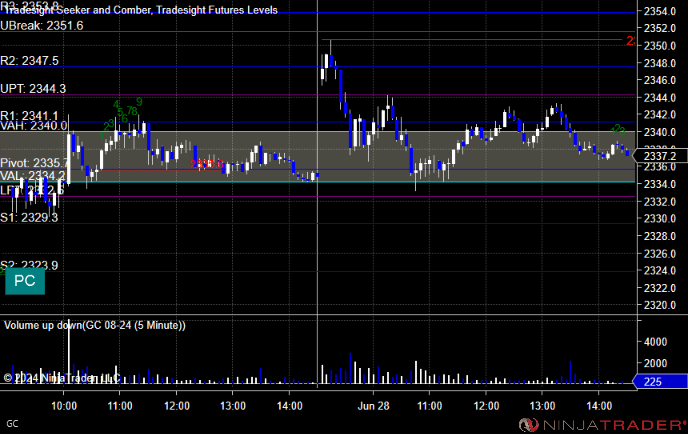
Task: Click the 2348.0 price axis label
Action: pyautogui.click(x=660, y=64)
